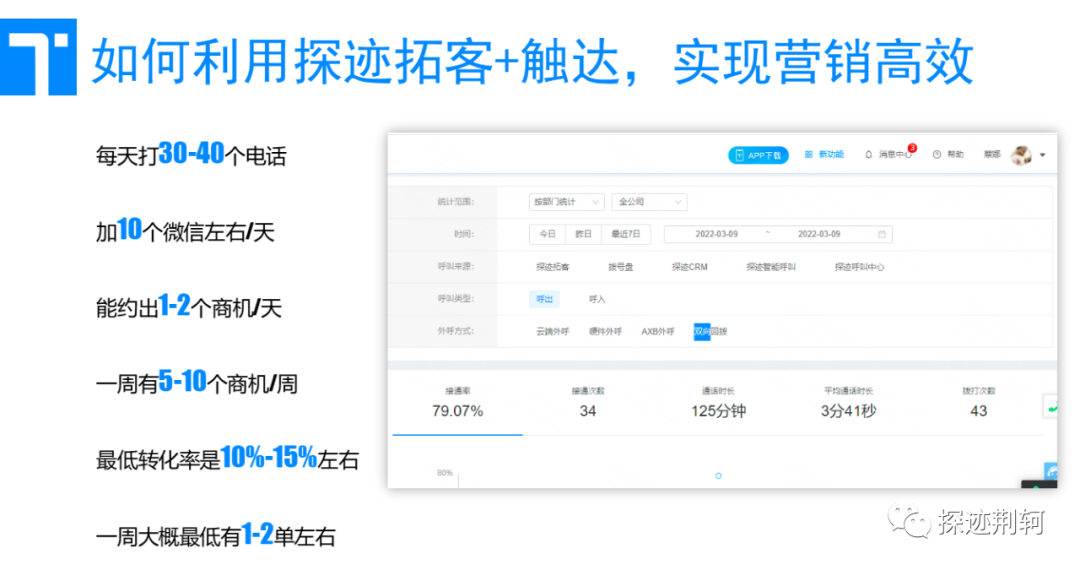Click the circular data point on chart

718,476
